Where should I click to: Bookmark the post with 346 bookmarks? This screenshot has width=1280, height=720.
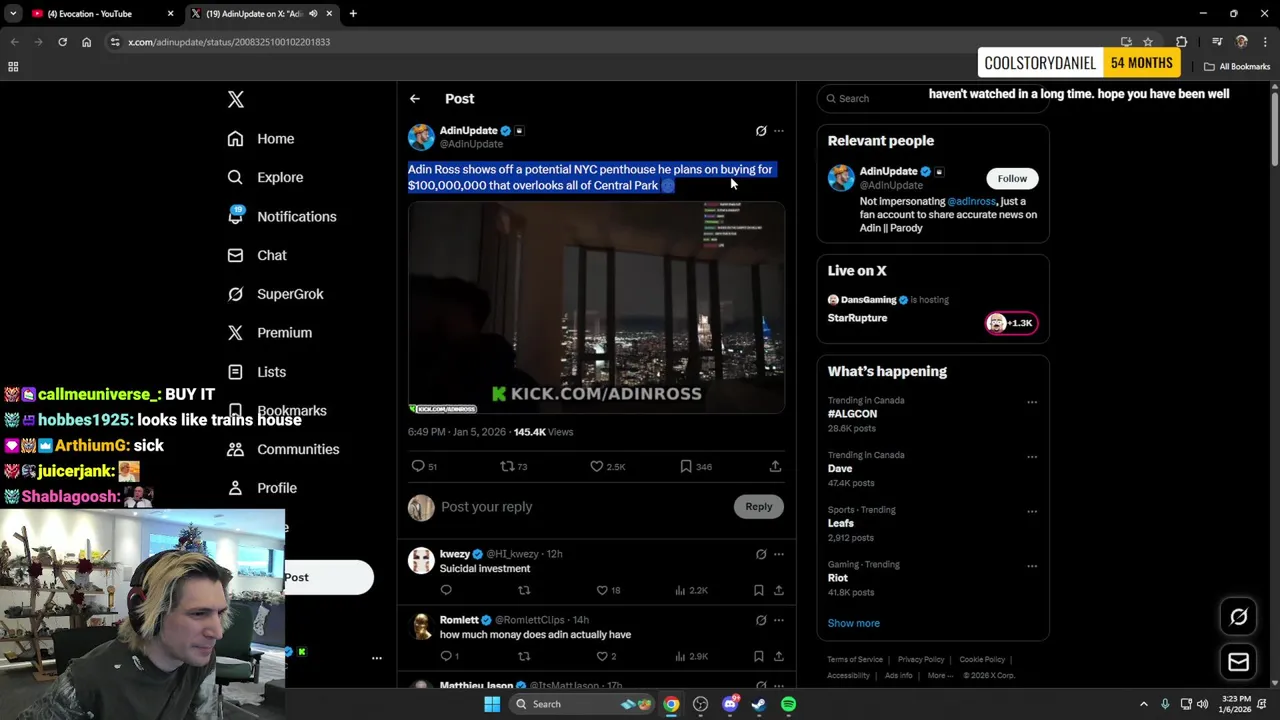pos(686,466)
